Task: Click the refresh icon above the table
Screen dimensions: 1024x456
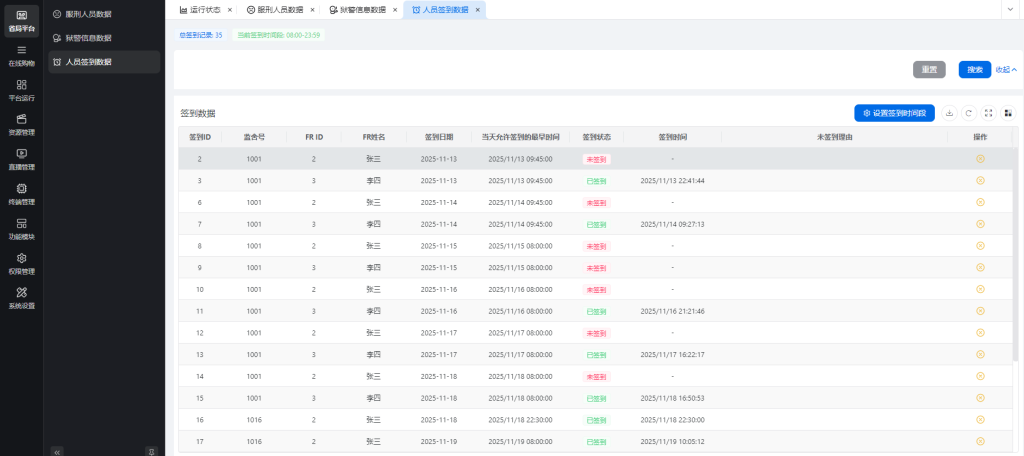Action: coord(969,113)
